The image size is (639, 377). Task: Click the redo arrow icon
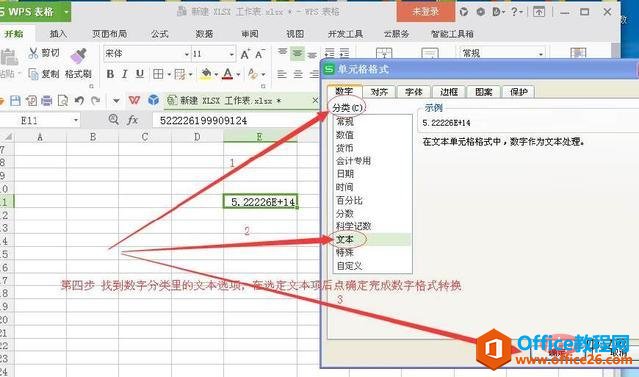(x=95, y=100)
